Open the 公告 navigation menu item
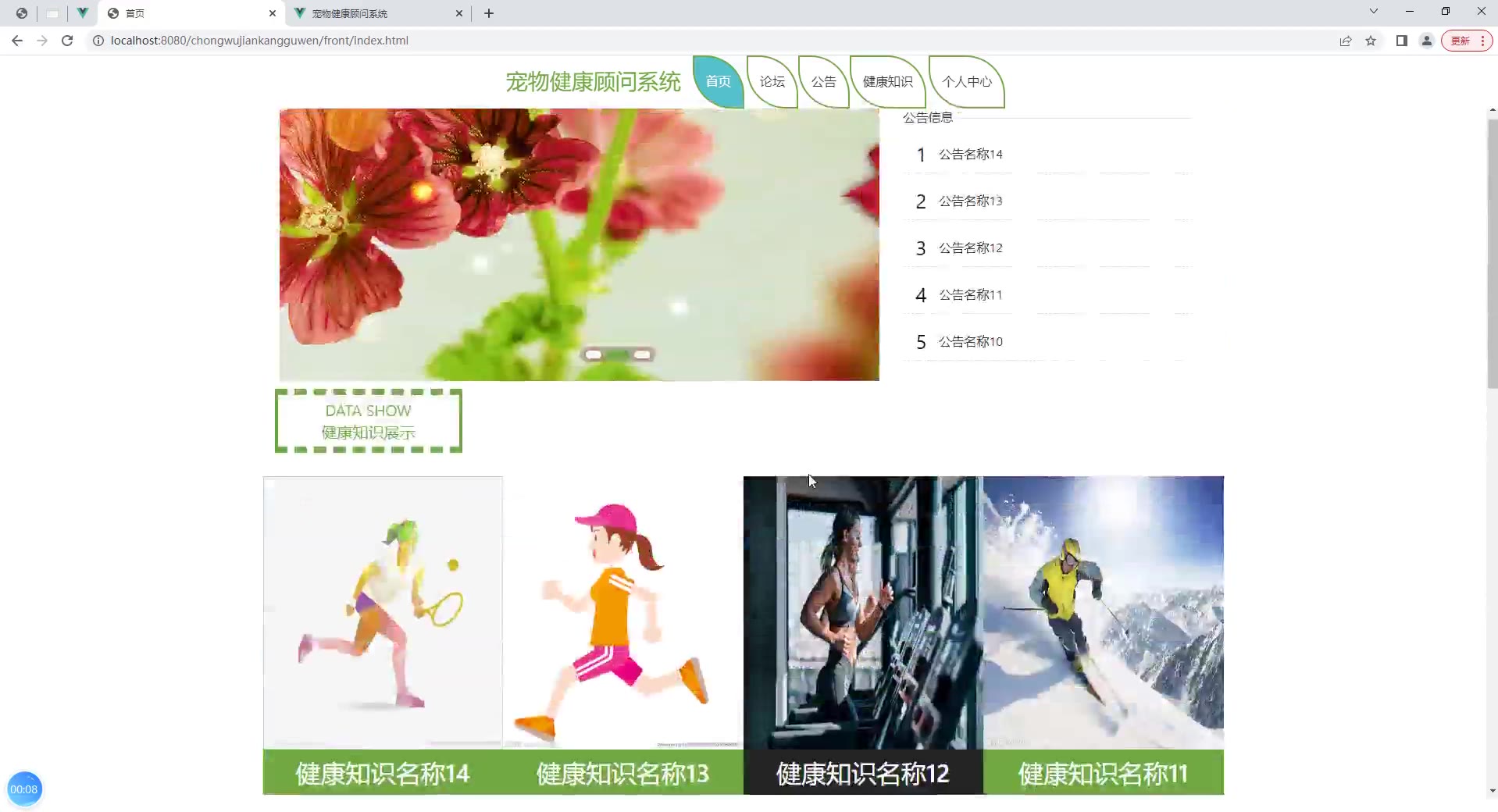This screenshot has width=1498, height=812. pyautogui.click(x=823, y=81)
